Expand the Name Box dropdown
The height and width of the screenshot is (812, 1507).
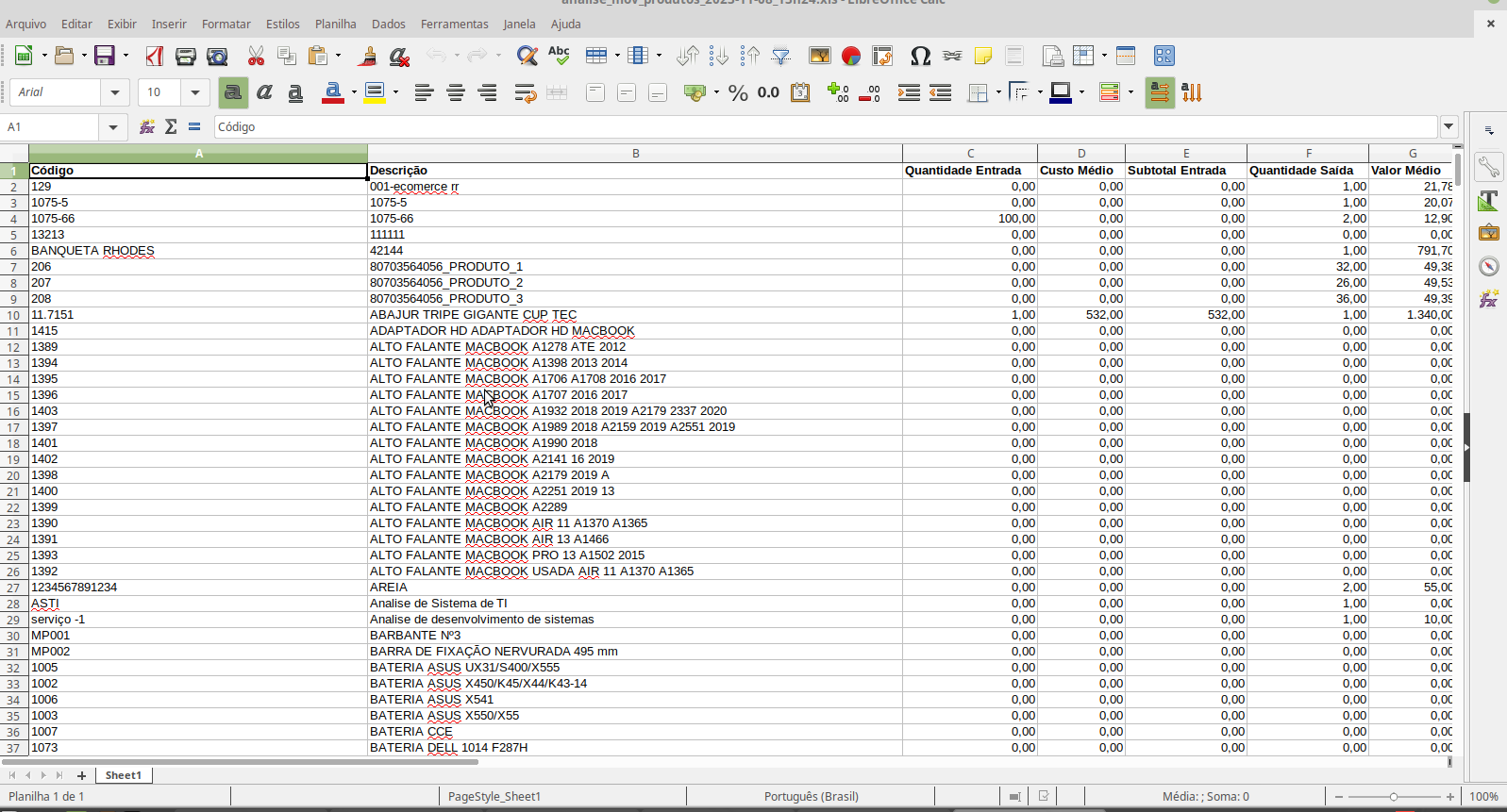113,126
